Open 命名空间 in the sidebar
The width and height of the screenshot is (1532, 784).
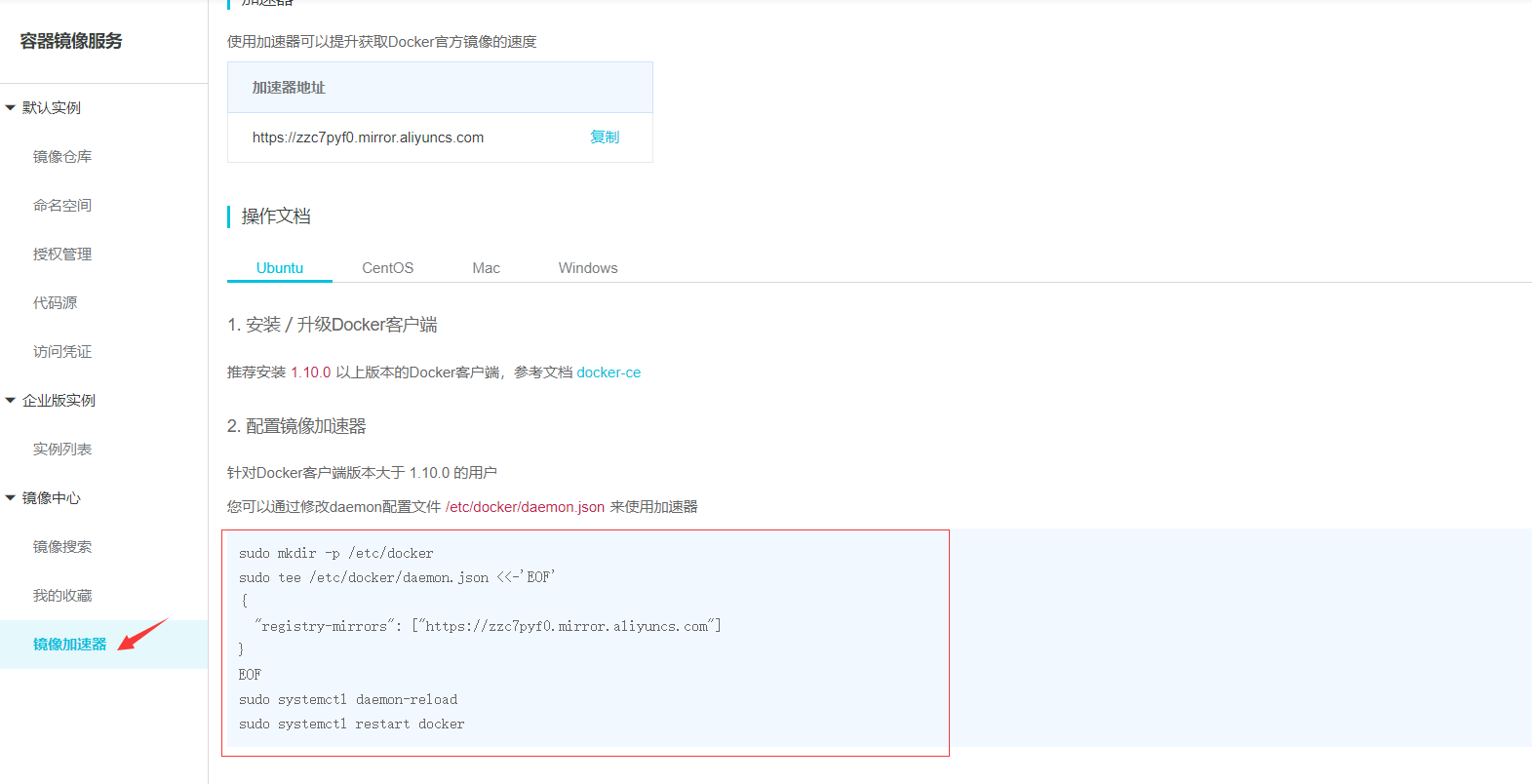click(x=62, y=205)
